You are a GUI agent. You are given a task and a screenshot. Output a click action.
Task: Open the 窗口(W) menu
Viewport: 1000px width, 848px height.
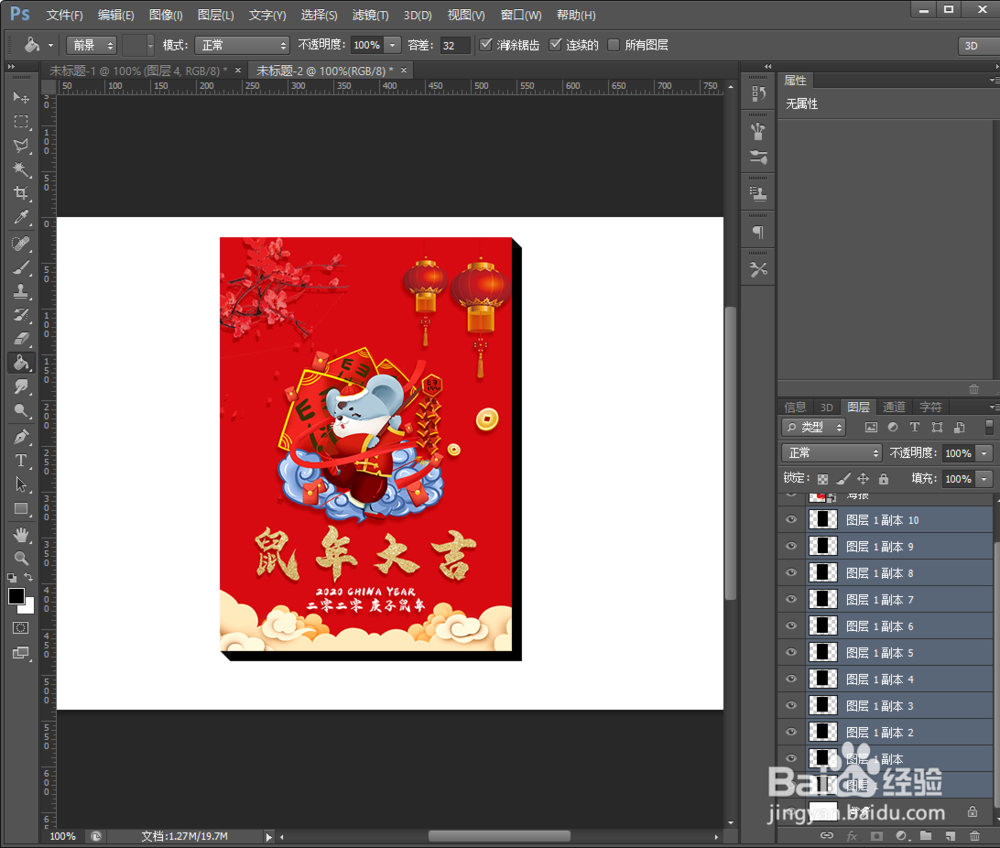(520, 15)
